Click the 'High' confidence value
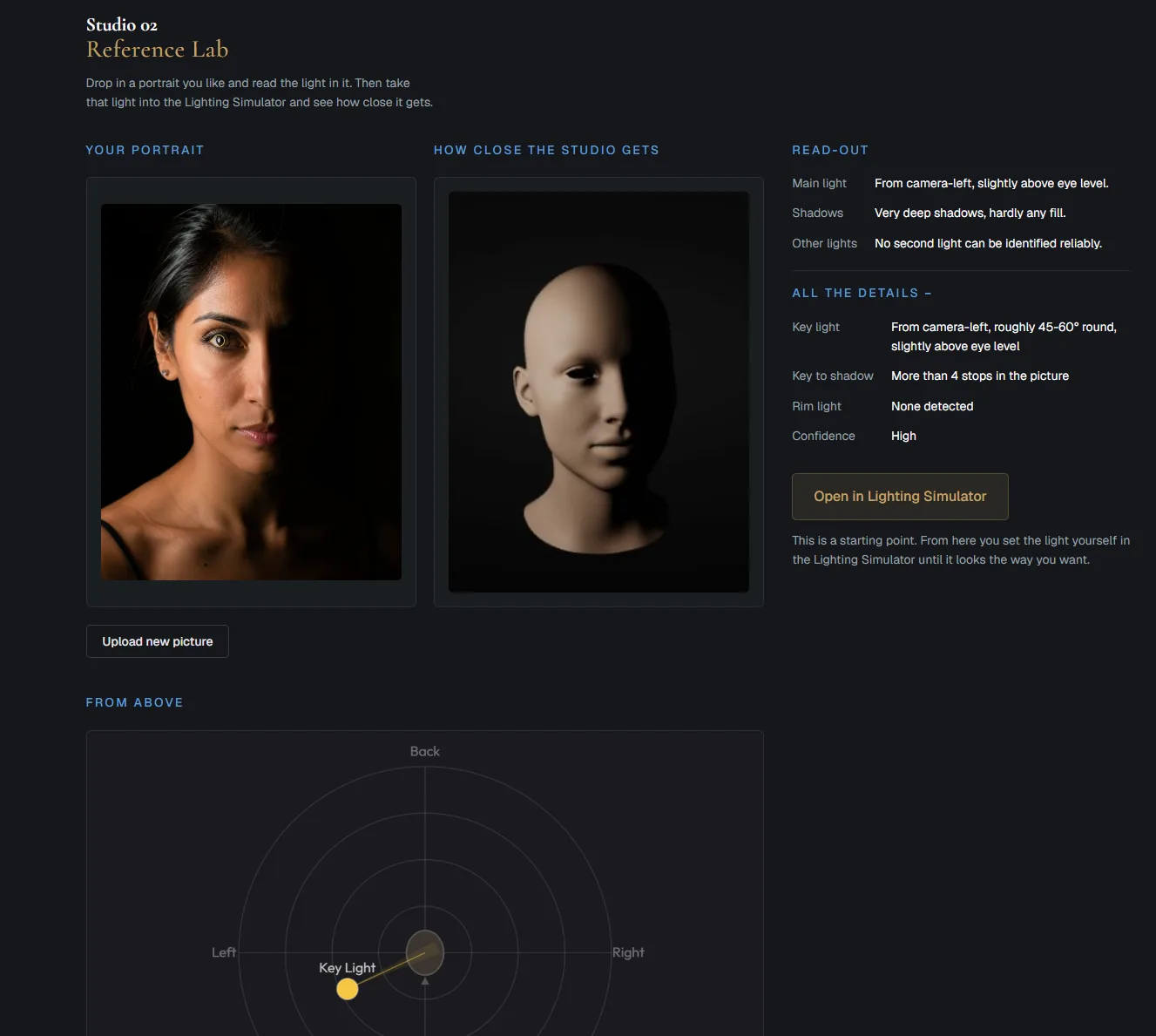The height and width of the screenshot is (1036, 1156). (x=903, y=436)
